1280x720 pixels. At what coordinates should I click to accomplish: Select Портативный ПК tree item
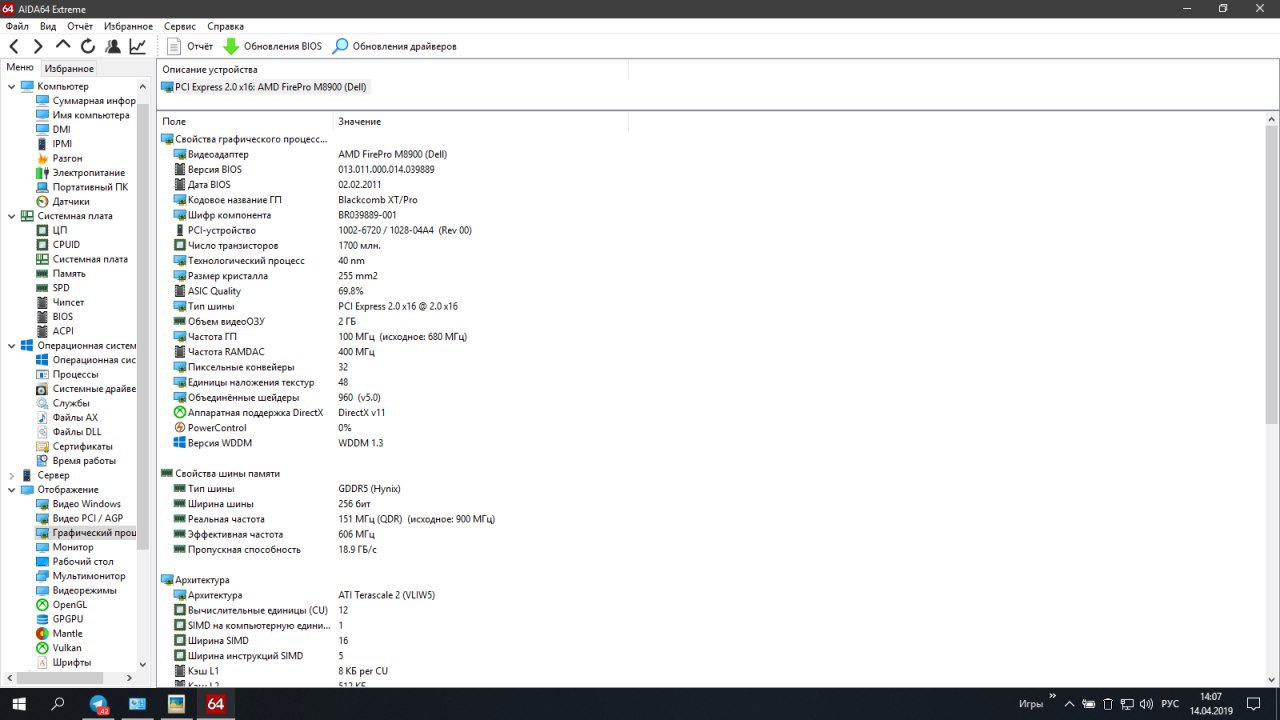(82, 187)
